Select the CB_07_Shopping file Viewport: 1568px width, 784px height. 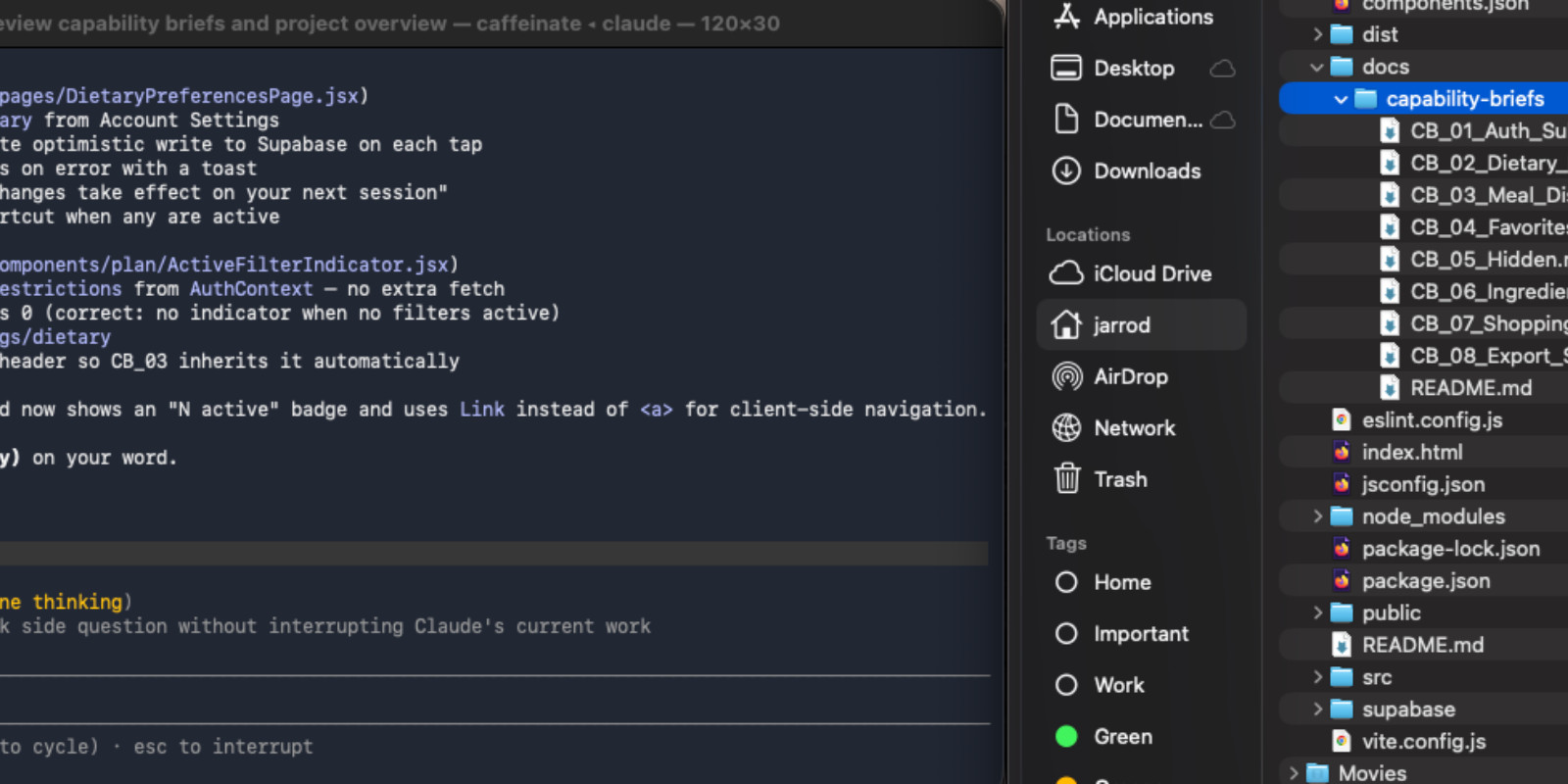click(1473, 323)
